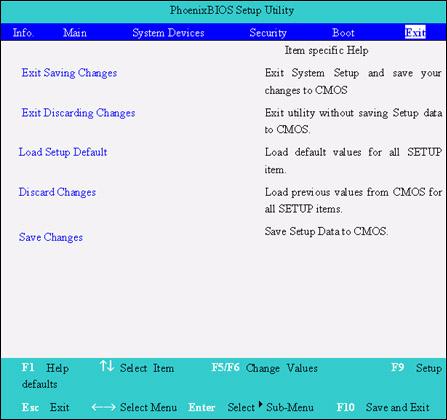Click help text 'Exit utility without saving Setup data'

[x=354, y=113]
